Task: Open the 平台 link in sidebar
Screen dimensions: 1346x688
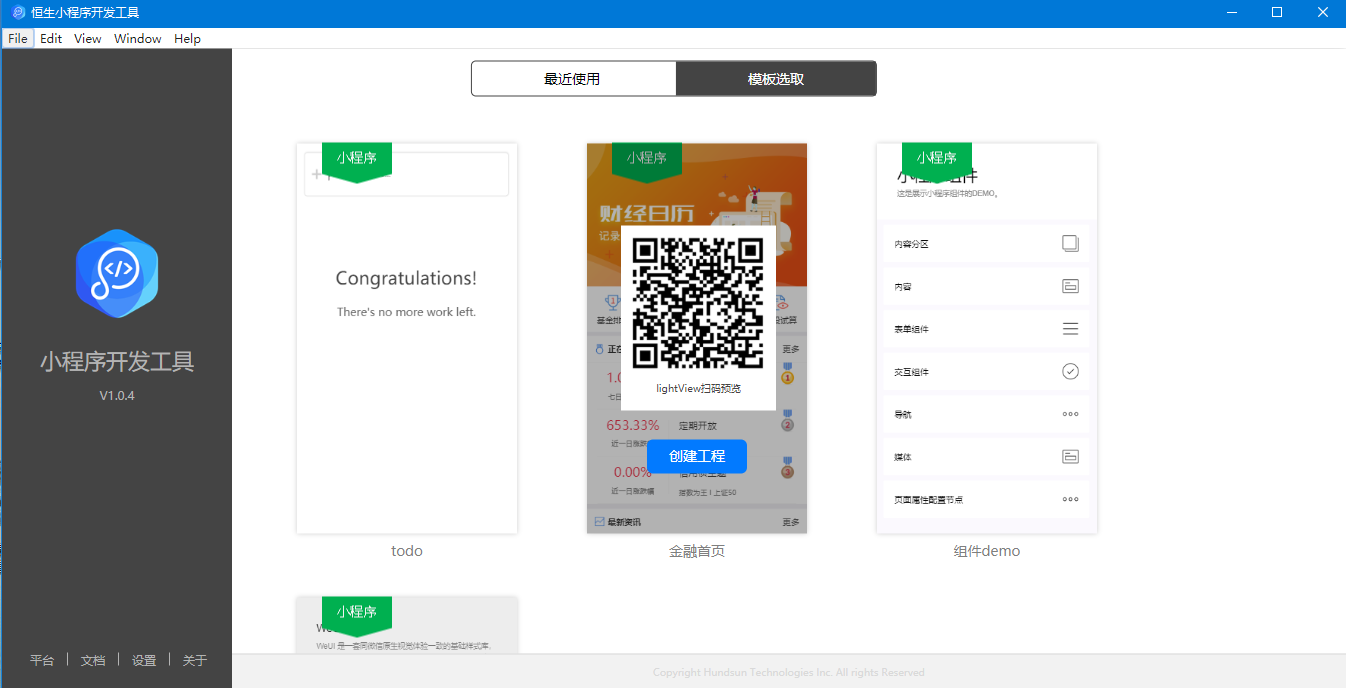Action: pos(42,660)
